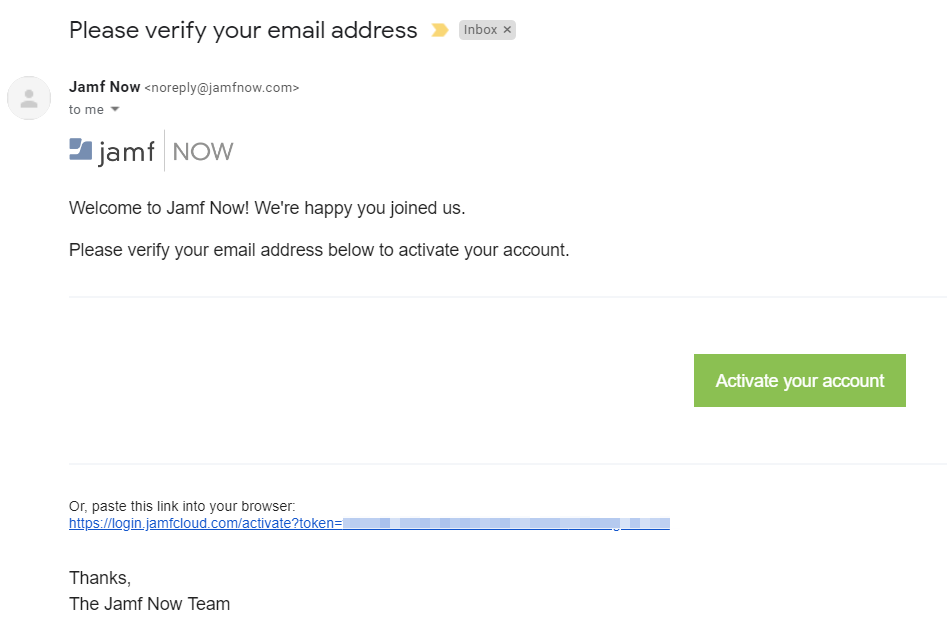Open the login.jamfcloud.com activation link
947x628 pixels.
[369, 523]
